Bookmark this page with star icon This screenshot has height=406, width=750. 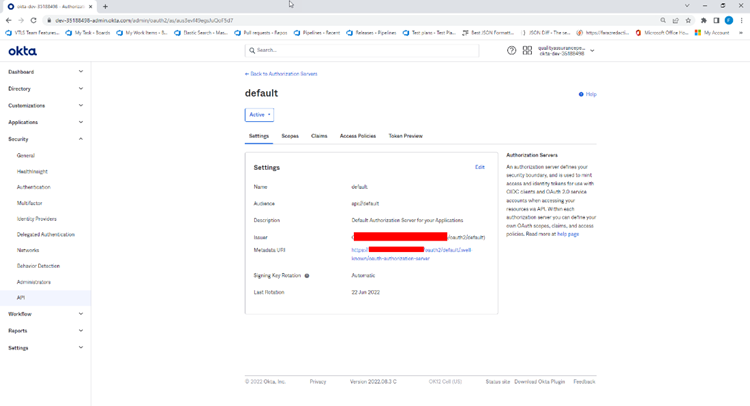tap(688, 20)
